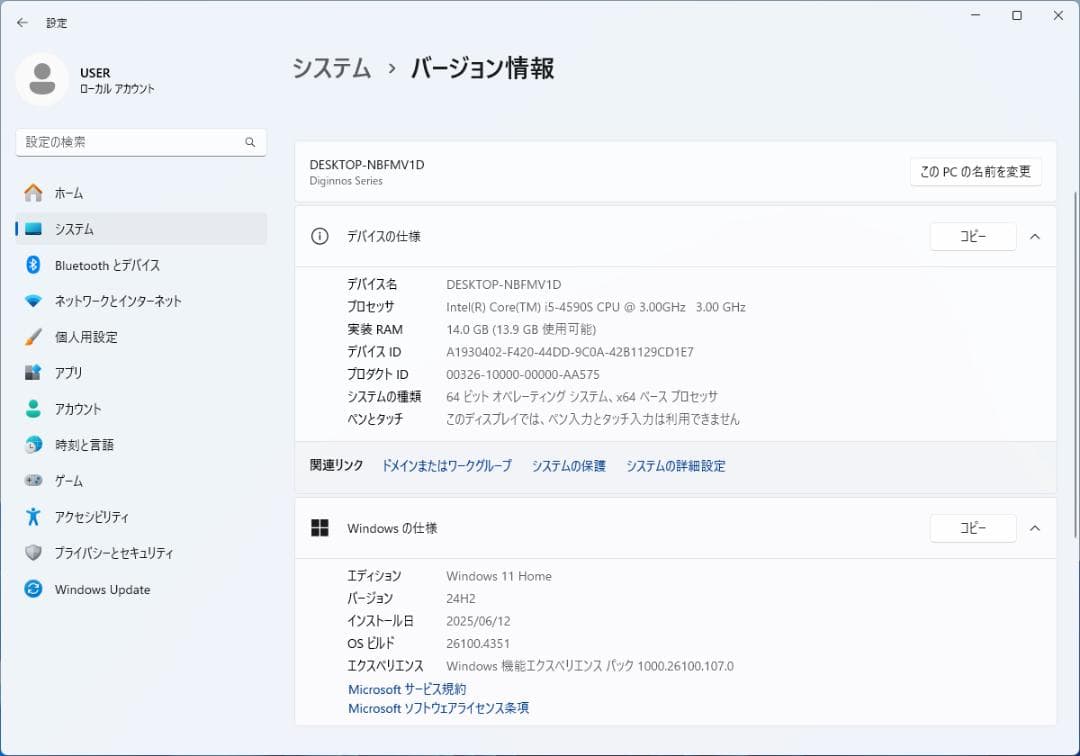Click the ペンとタッチ value text

[592, 419]
